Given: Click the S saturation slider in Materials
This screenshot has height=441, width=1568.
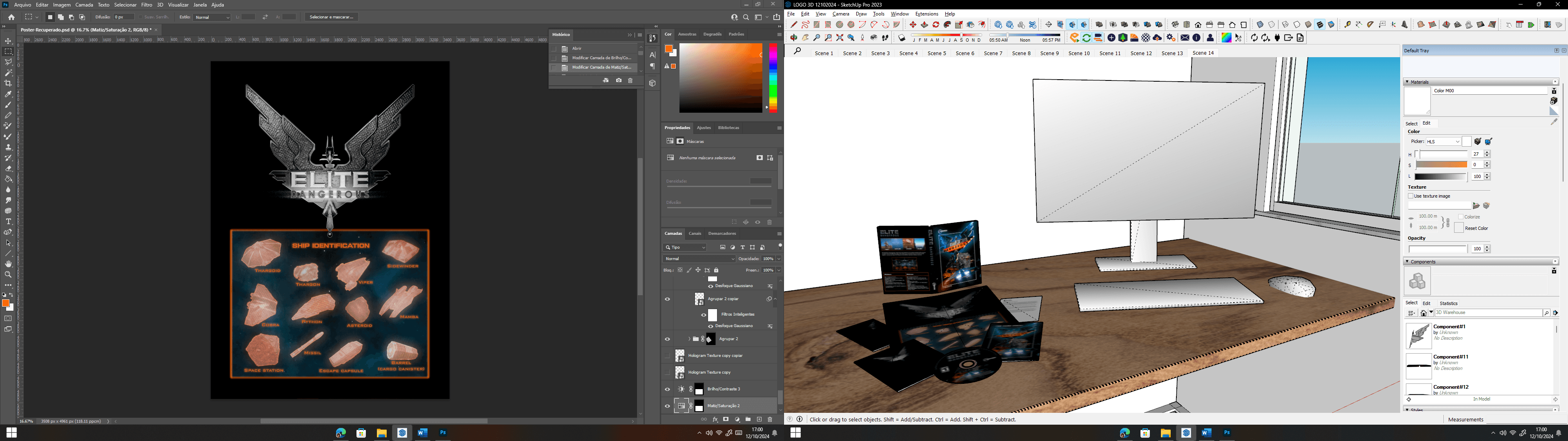Looking at the screenshot, I should click(1441, 165).
